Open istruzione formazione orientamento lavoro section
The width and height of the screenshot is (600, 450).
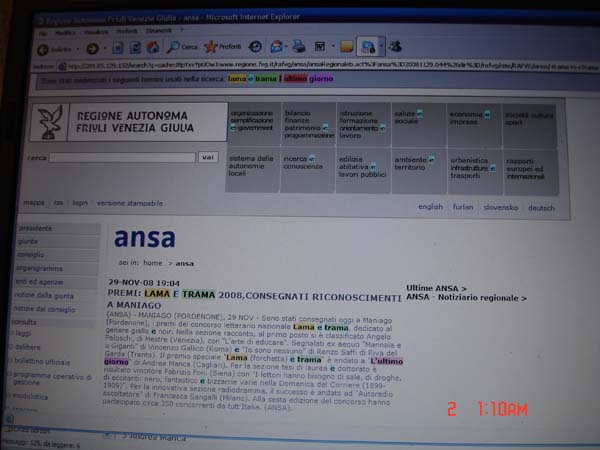coord(364,124)
